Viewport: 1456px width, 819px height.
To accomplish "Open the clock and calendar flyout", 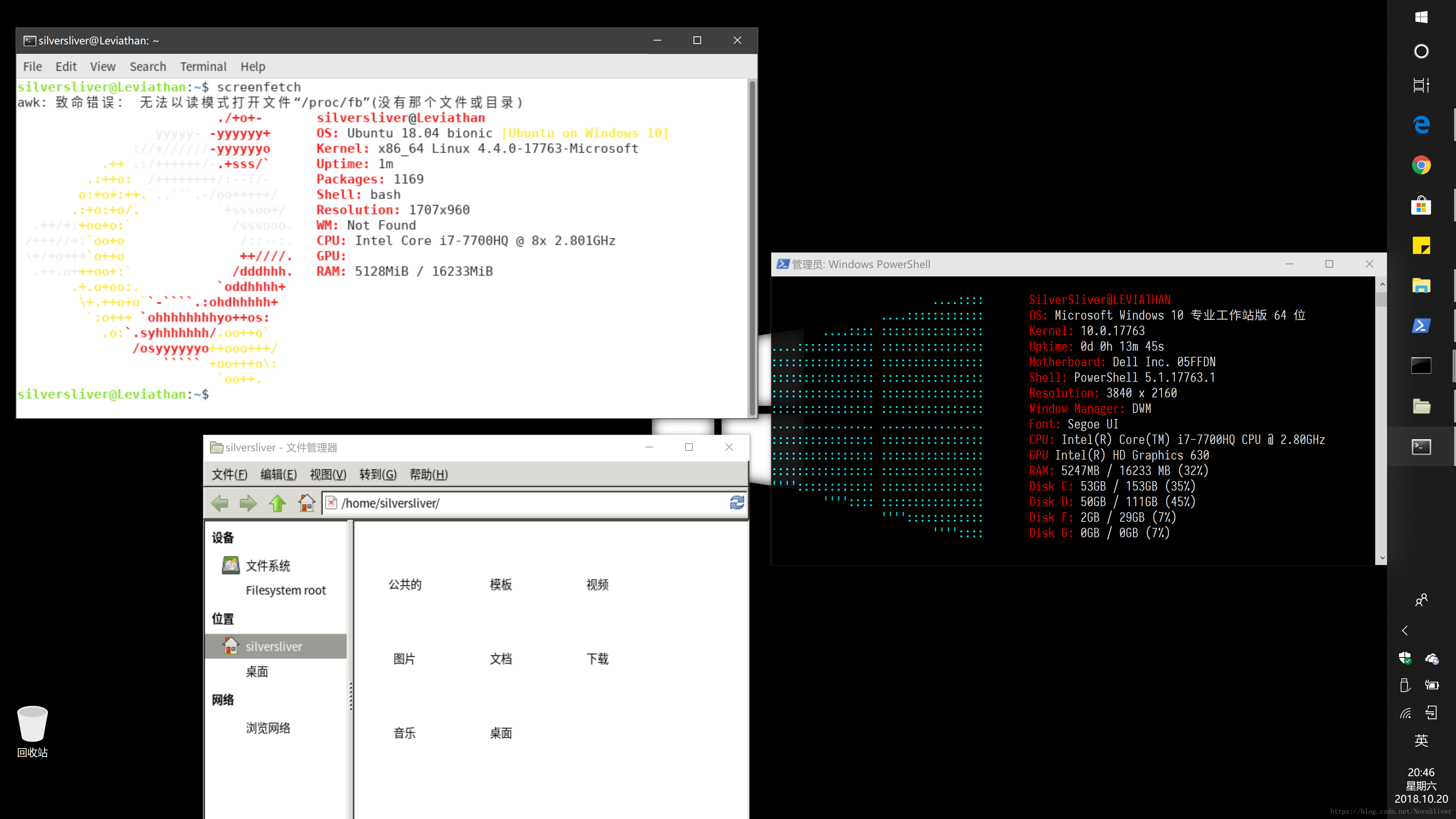I will click(1421, 786).
